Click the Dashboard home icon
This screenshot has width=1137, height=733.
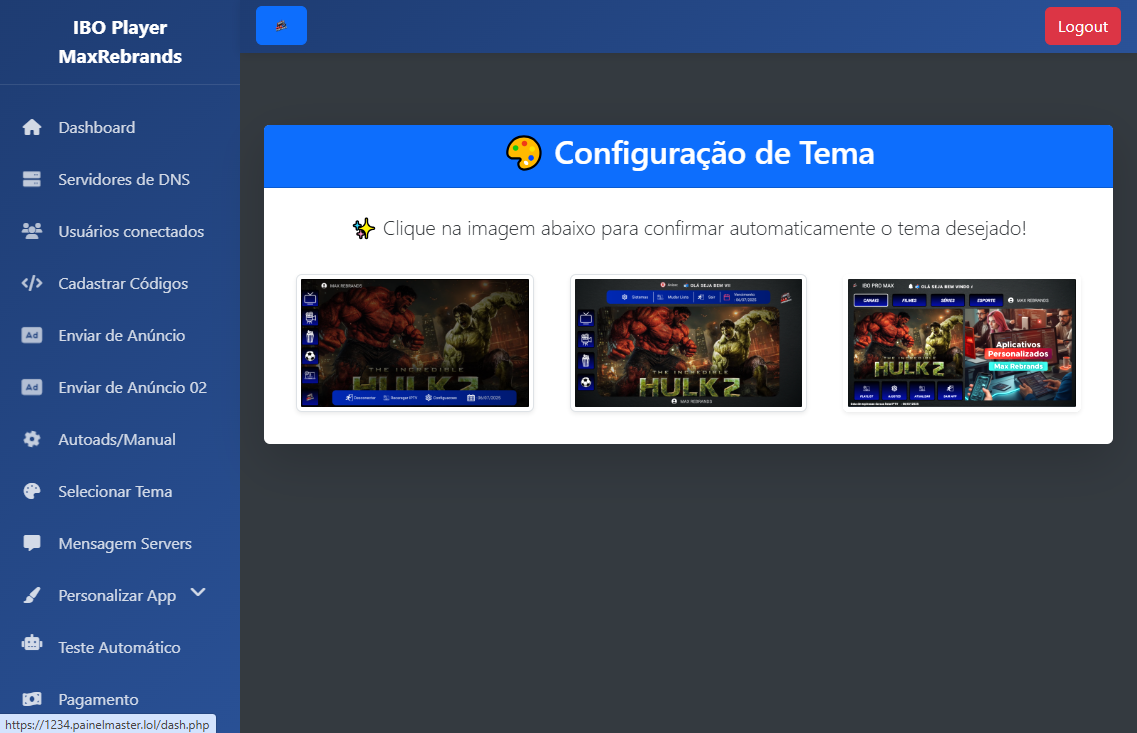click(32, 128)
